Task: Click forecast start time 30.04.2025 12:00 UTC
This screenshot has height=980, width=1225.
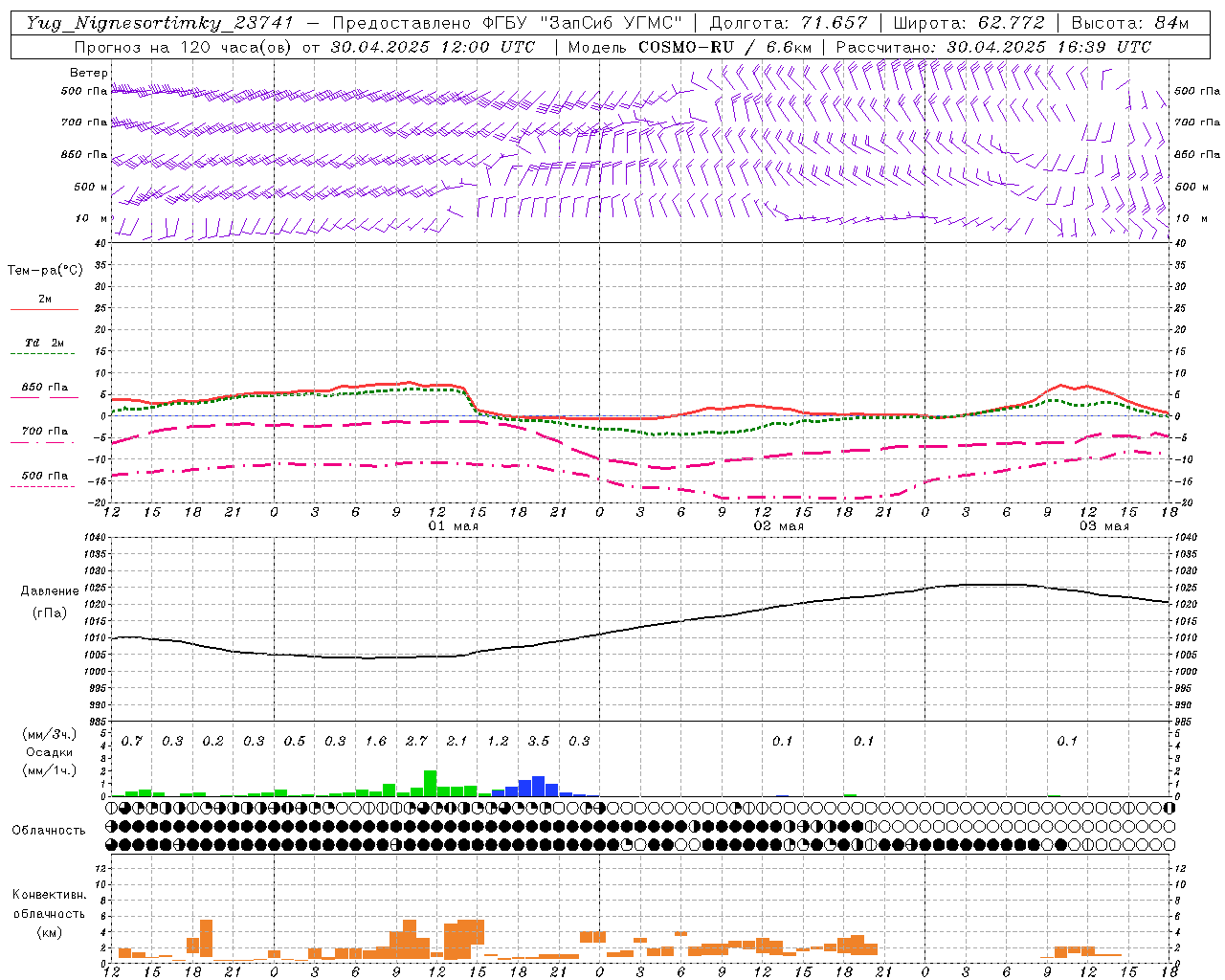Action: tap(433, 47)
